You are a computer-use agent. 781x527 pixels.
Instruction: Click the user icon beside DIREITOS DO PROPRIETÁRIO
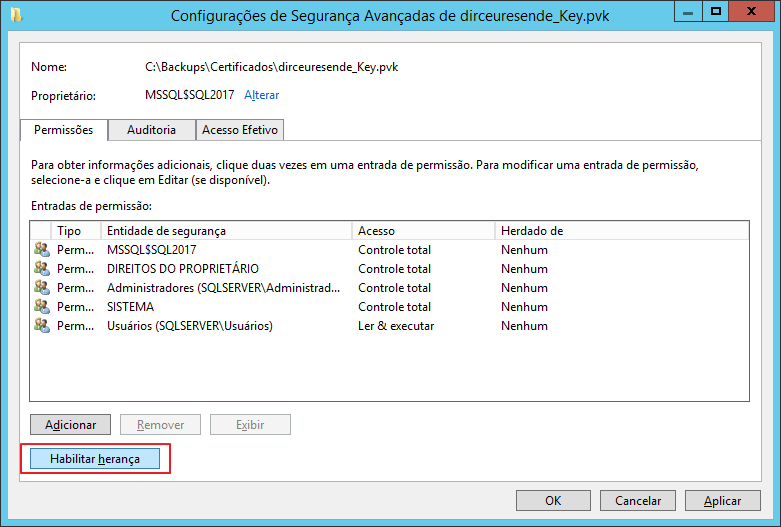(x=41, y=269)
